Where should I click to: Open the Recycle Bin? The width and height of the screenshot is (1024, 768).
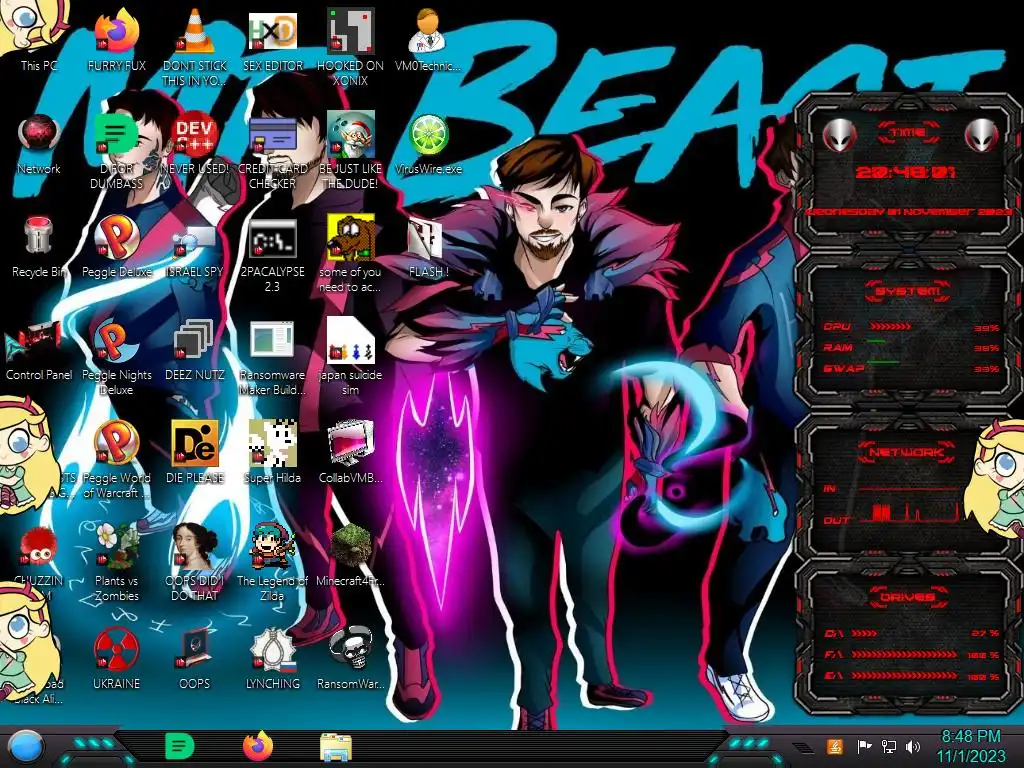tap(39, 247)
